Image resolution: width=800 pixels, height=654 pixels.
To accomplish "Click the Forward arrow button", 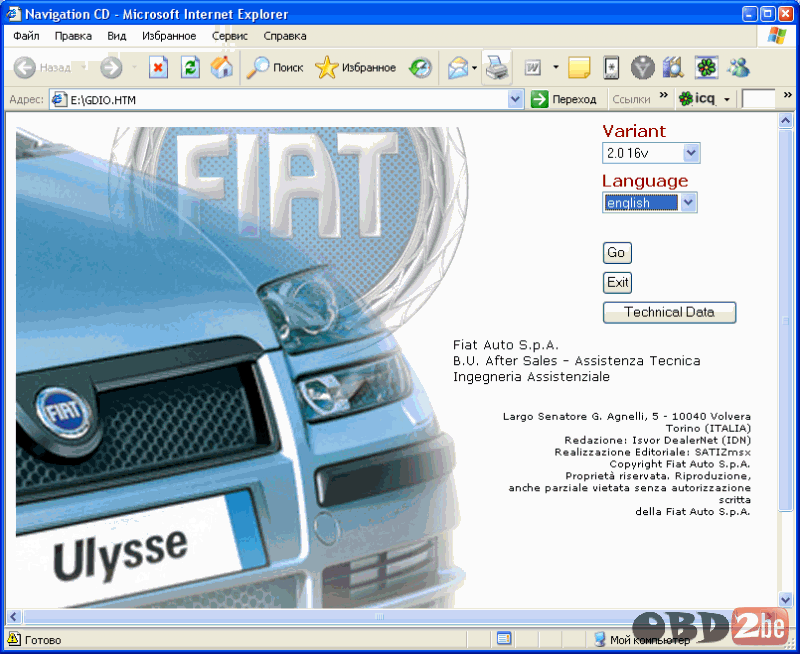I will 111,68.
